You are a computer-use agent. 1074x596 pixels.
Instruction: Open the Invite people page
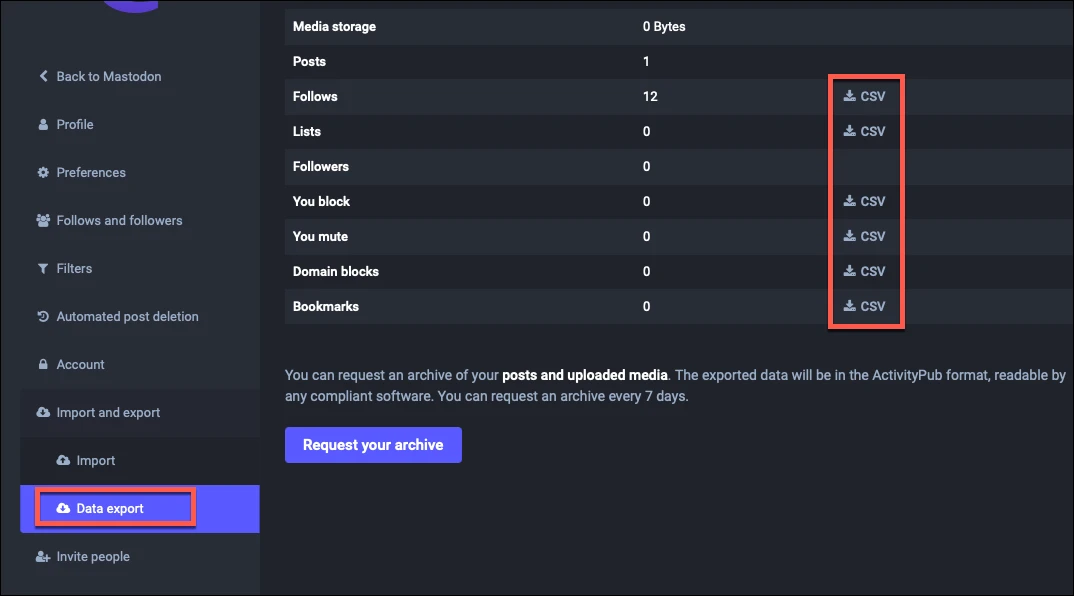[93, 557]
